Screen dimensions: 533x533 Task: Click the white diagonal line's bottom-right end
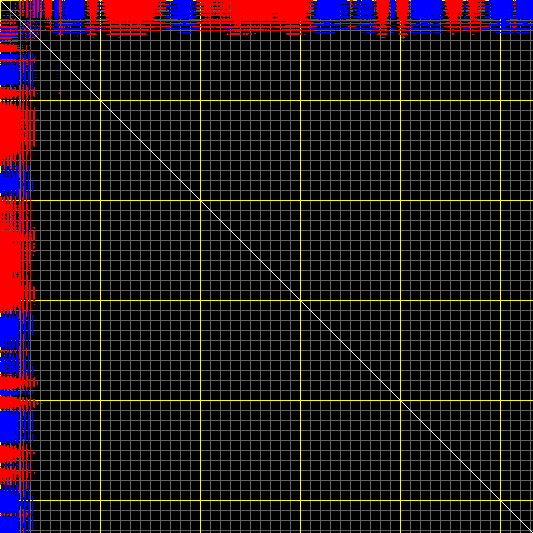(531, 531)
